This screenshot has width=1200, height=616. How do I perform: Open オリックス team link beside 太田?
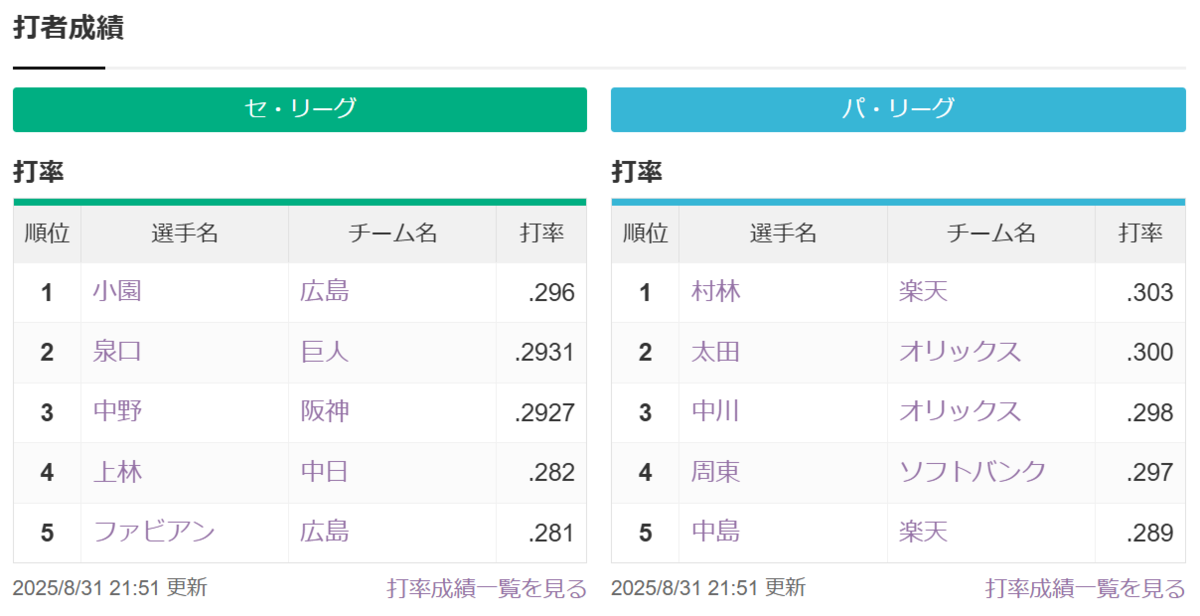[x=960, y=352]
